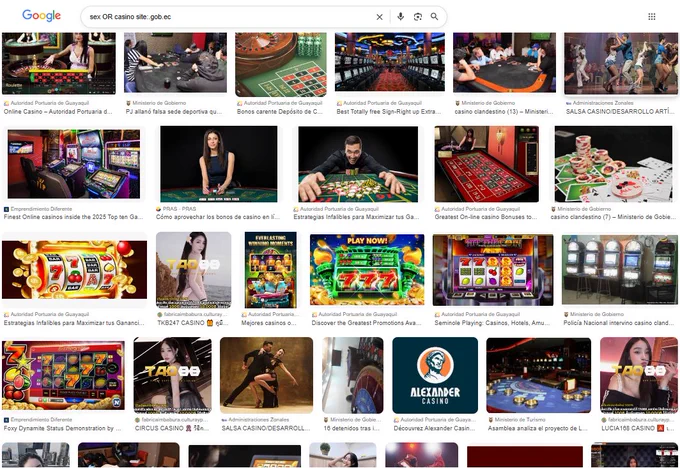Viewport: 680px width, 468px height.
Task: Click 'casino clandestino (7)' result title
Action: pos(612,217)
